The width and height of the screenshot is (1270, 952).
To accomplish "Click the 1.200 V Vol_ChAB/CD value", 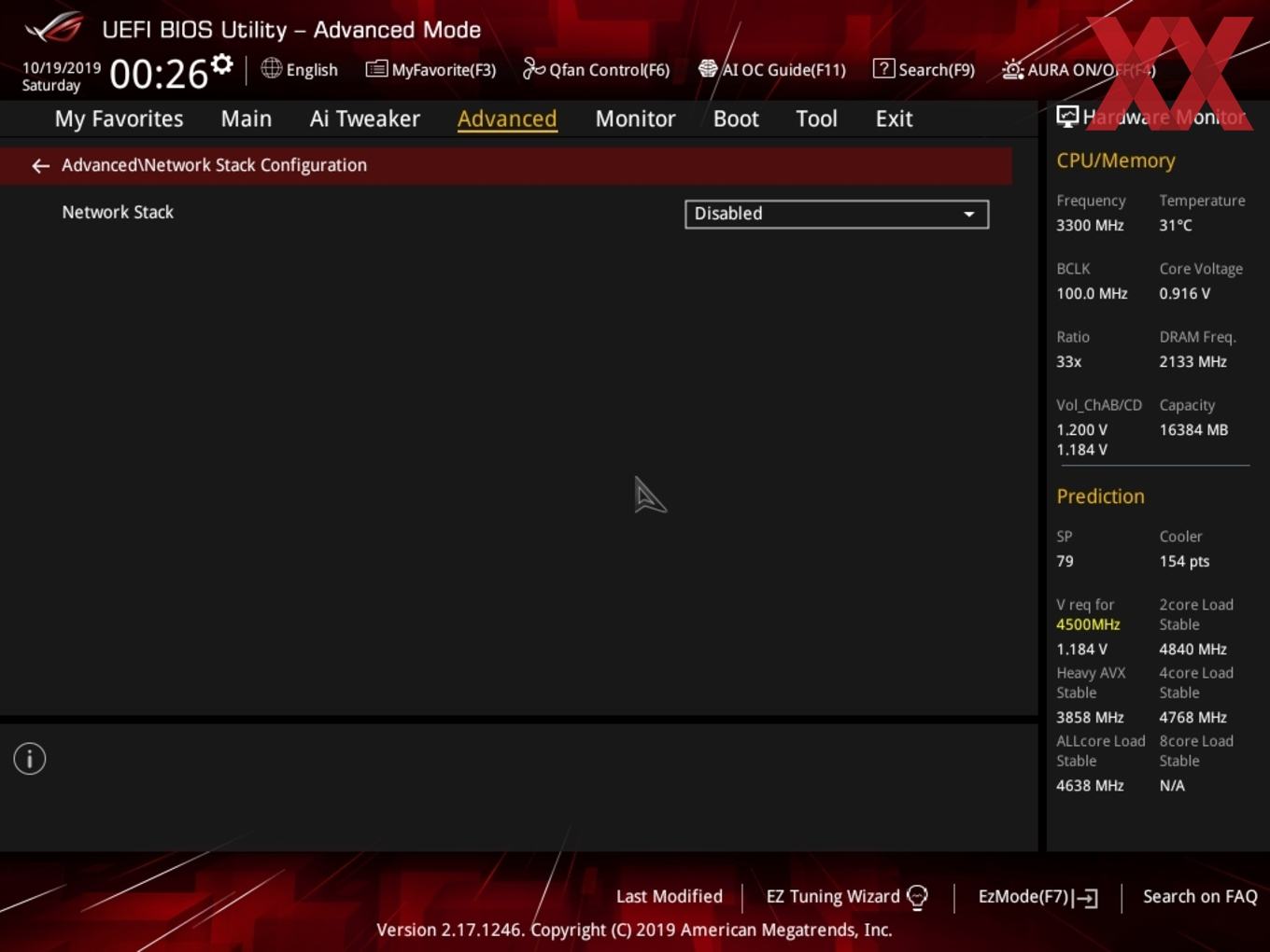I will [1081, 430].
